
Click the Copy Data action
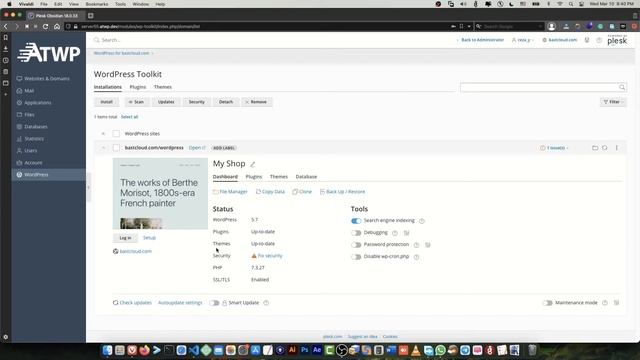(270, 191)
